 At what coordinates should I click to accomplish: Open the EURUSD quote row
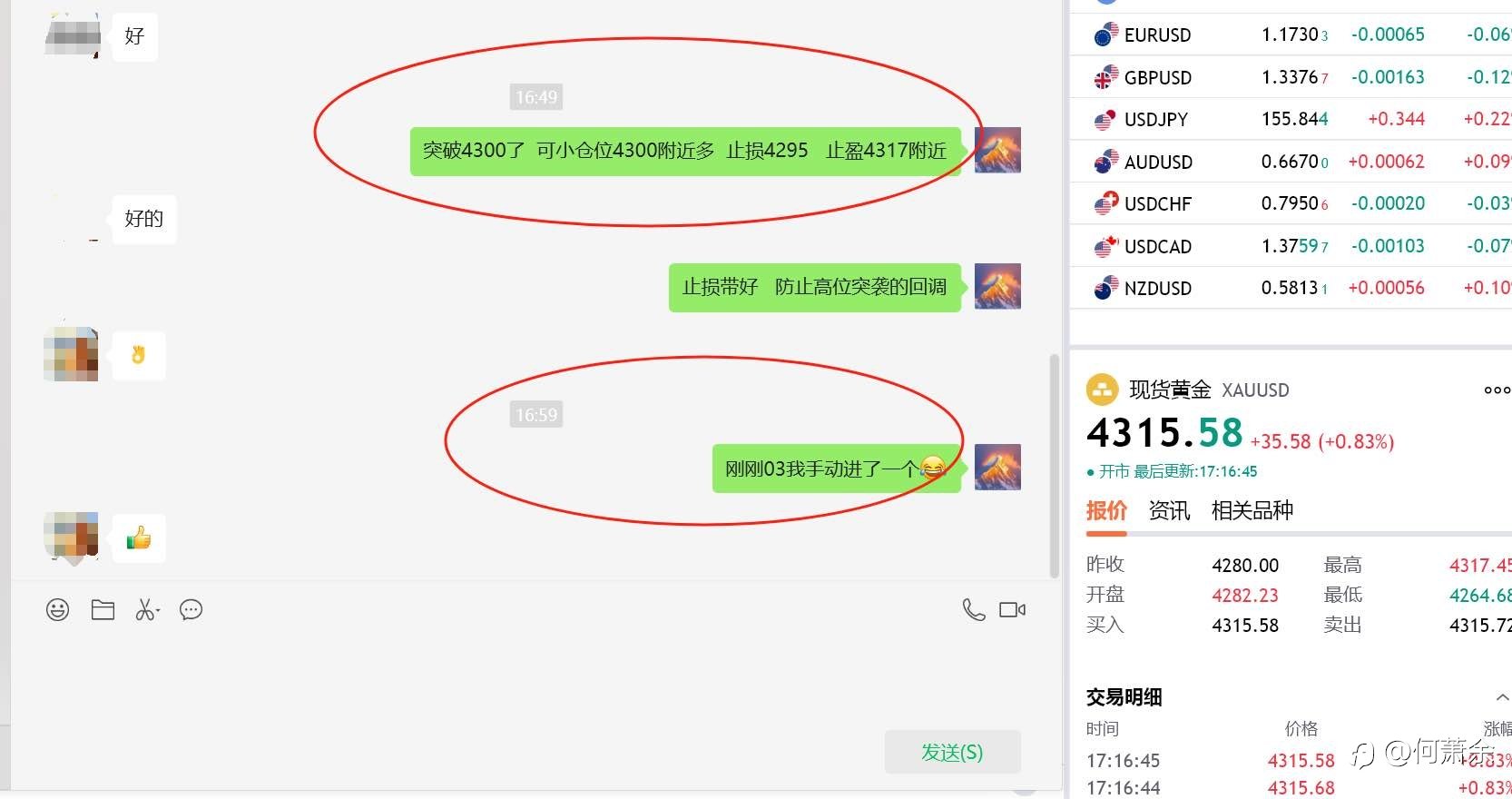(x=1291, y=35)
